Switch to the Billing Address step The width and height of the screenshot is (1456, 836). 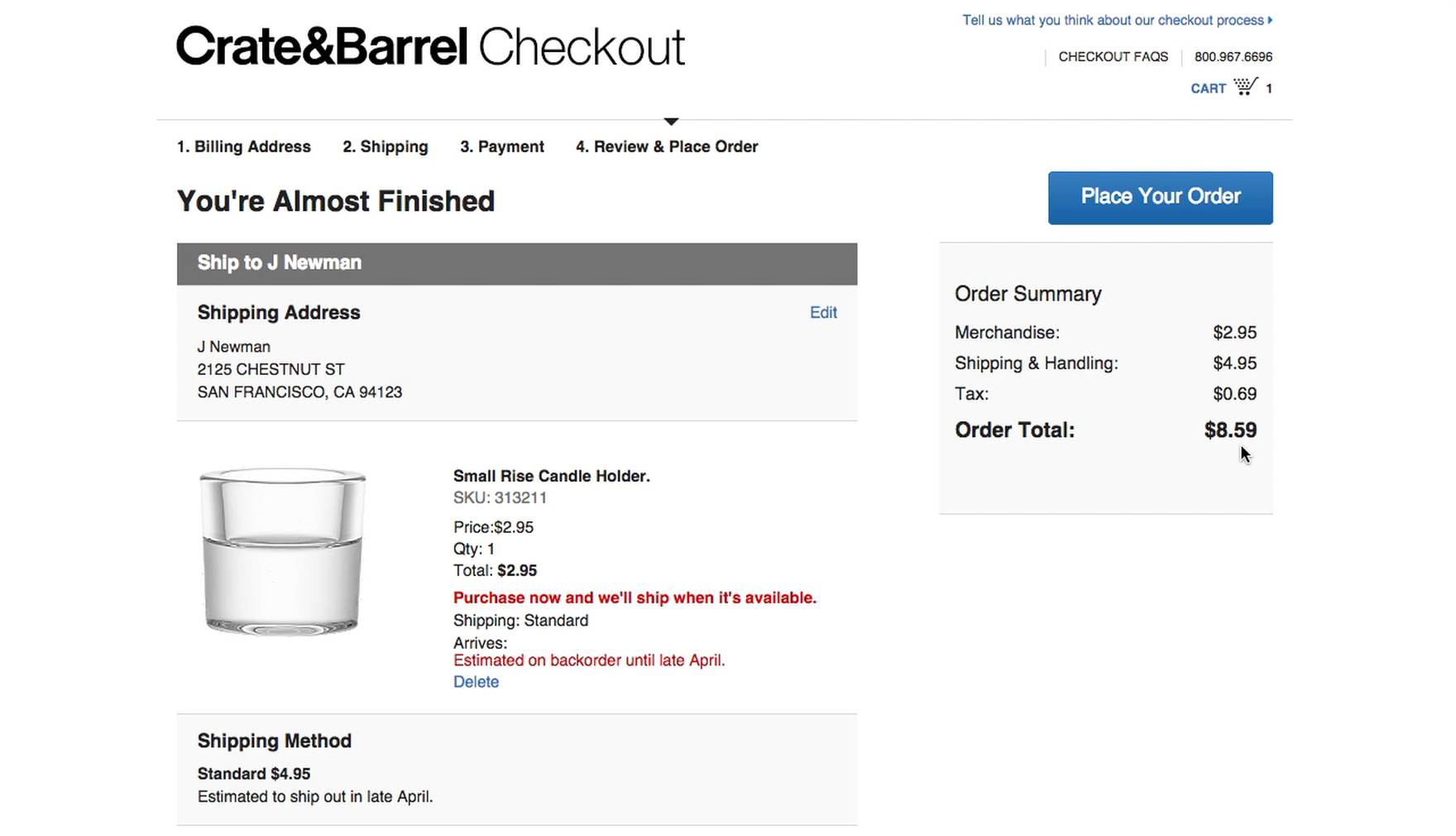pos(244,147)
